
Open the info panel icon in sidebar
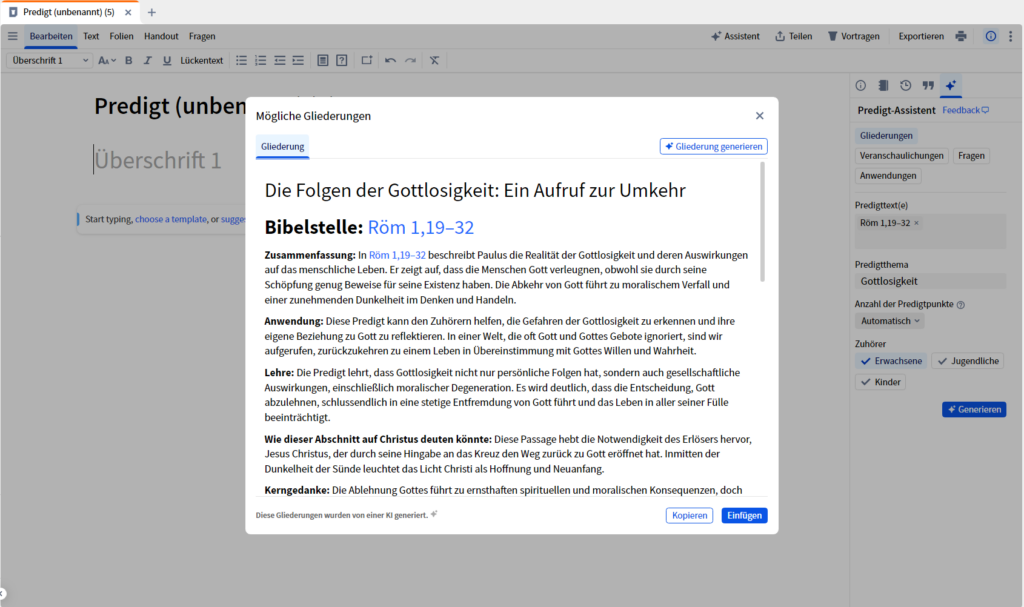861,85
